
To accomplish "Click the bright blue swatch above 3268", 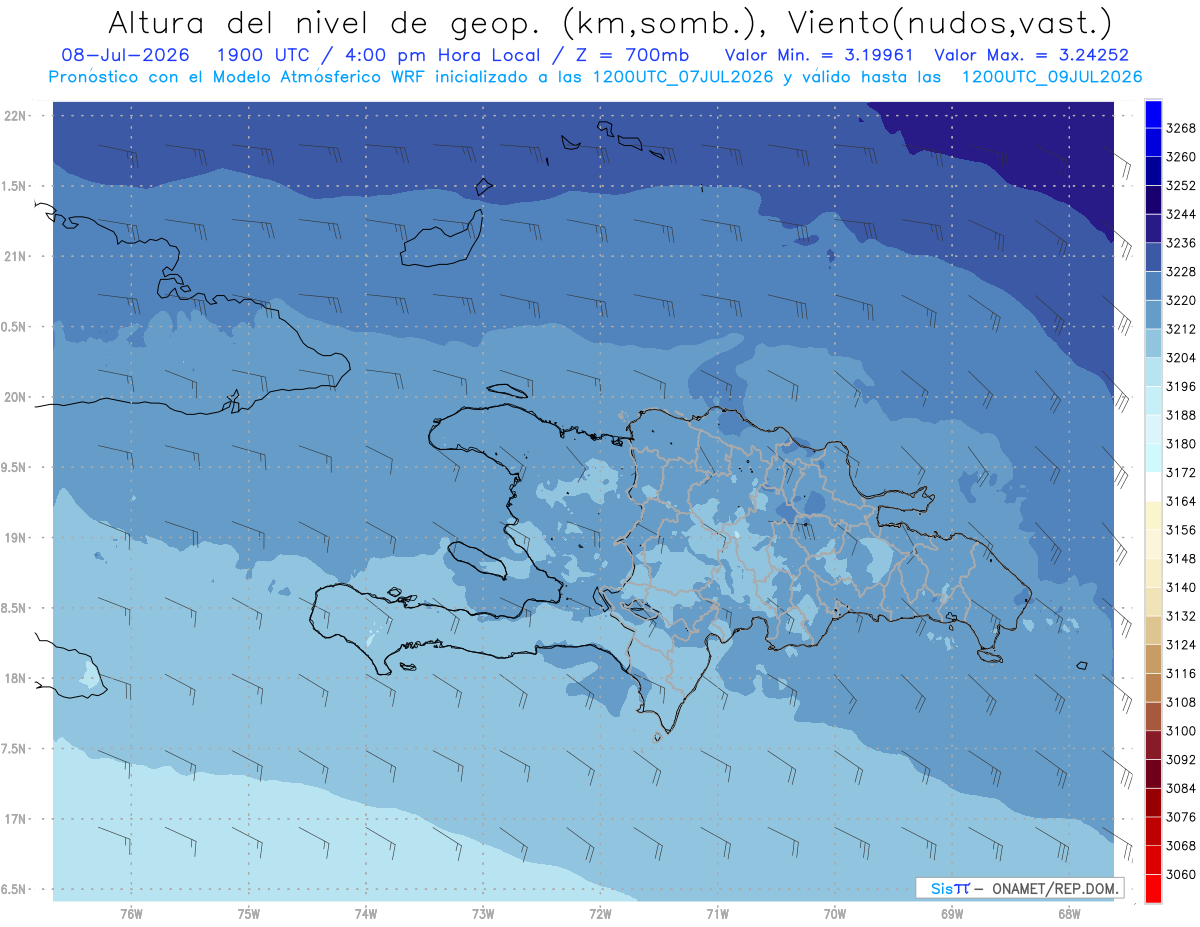I will tap(1153, 114).
